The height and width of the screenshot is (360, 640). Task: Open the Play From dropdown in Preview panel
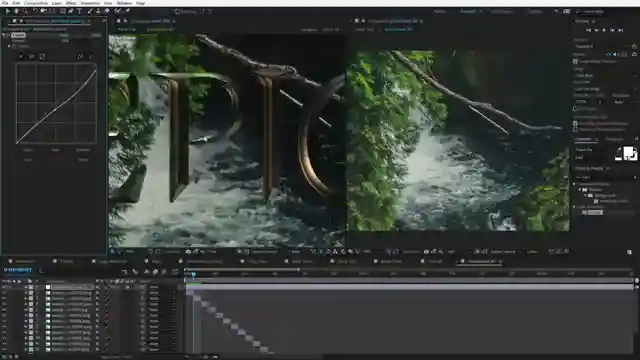tap(604, 89)
